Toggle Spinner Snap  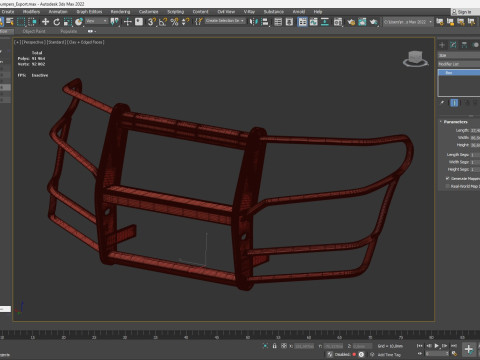click(185, 22)
